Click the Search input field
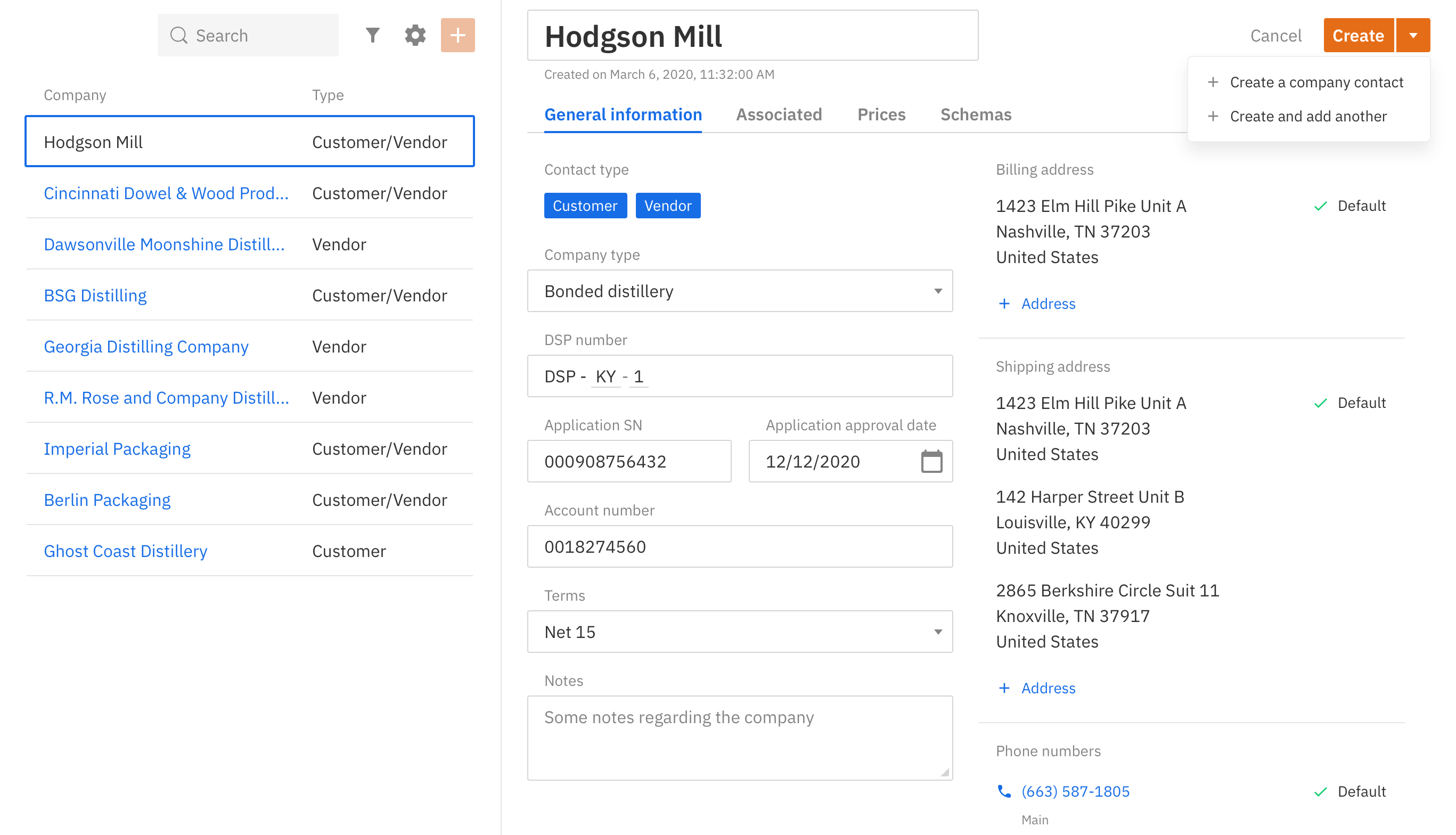This screenshot has height=835, width=1456. [x=248, y=36]
